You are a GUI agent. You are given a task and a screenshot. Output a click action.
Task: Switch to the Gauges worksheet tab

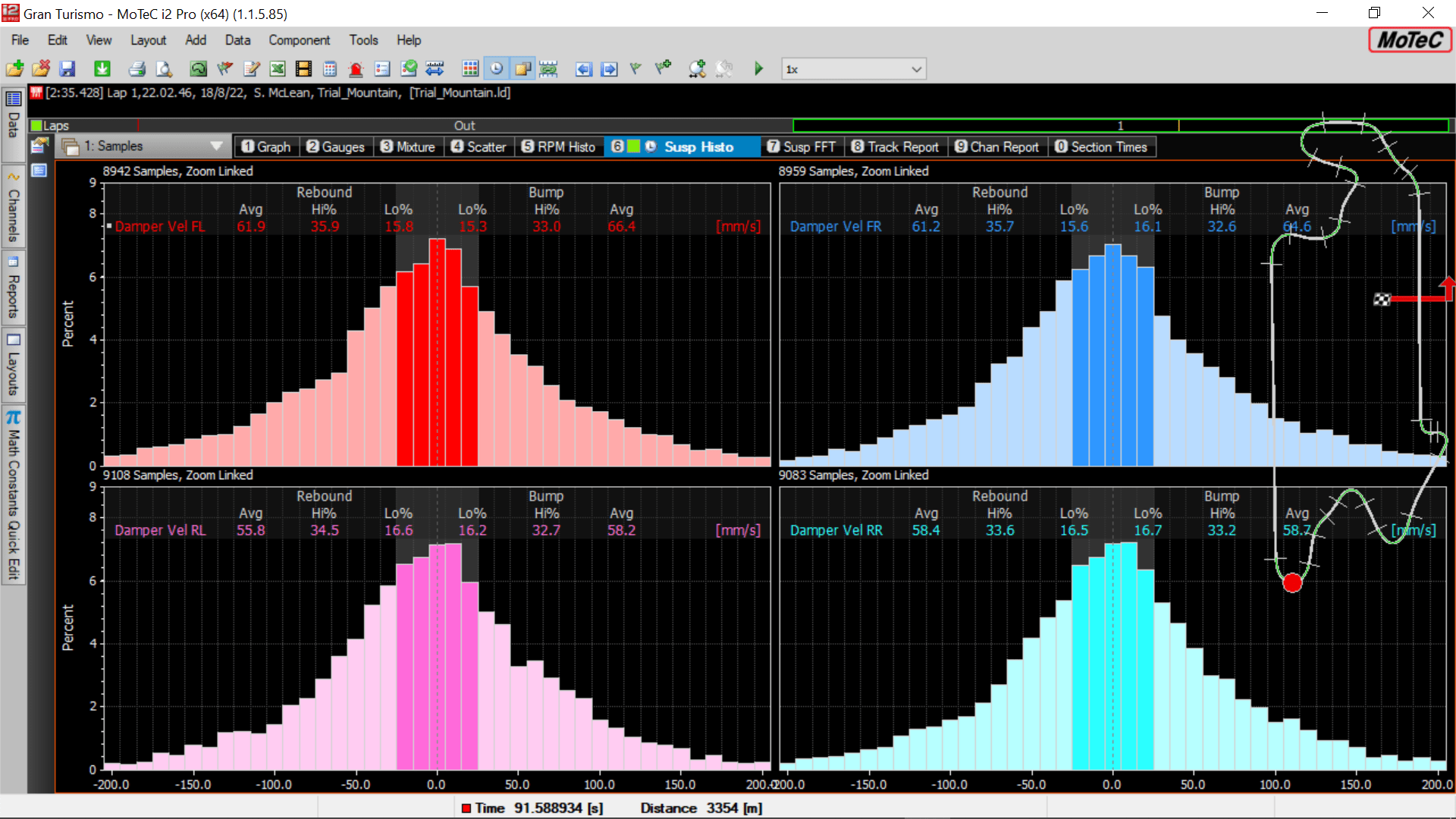tap(335, 147)
